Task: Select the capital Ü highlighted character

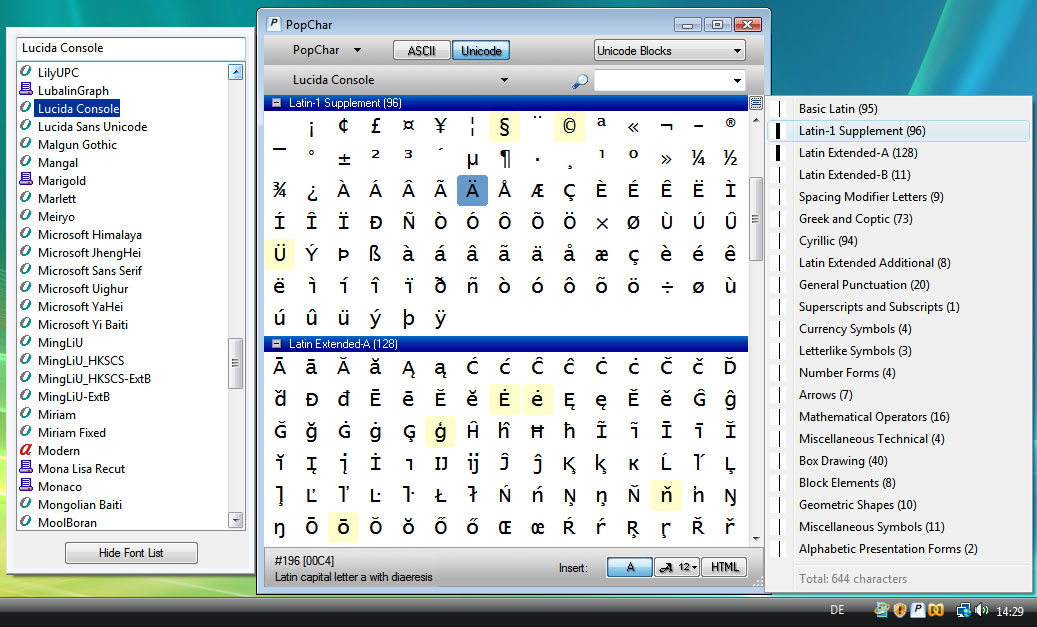Action: pos(279,255)
